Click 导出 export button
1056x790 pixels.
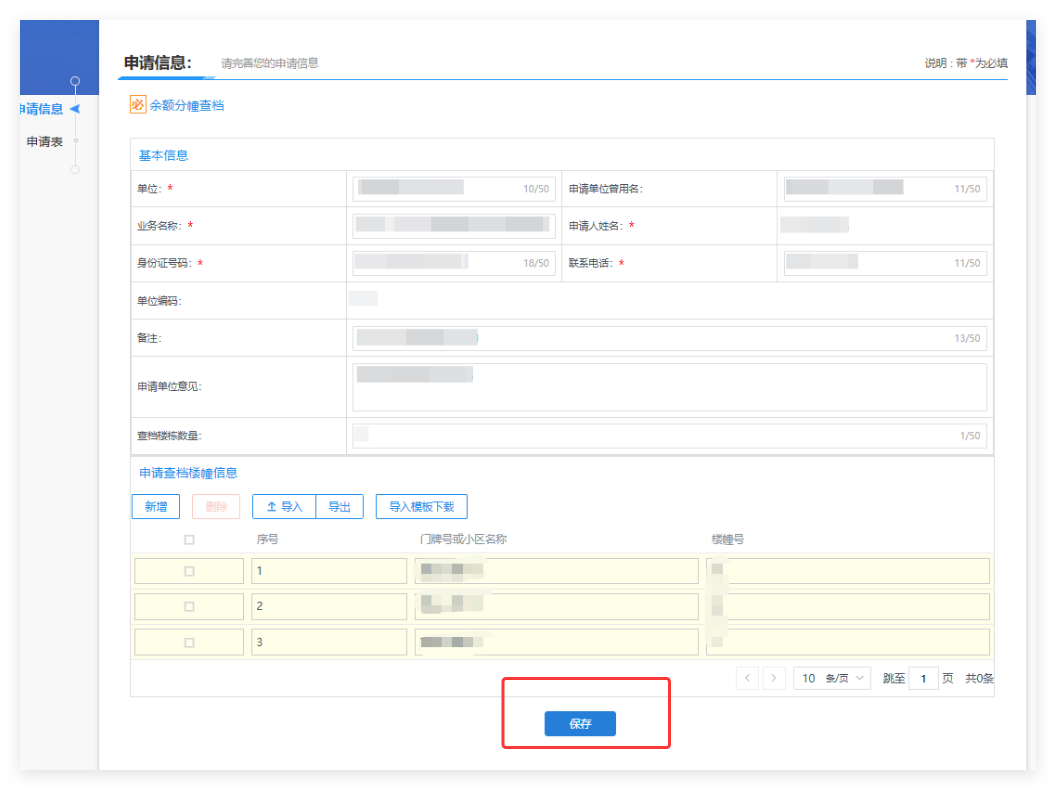coord(340,507)
